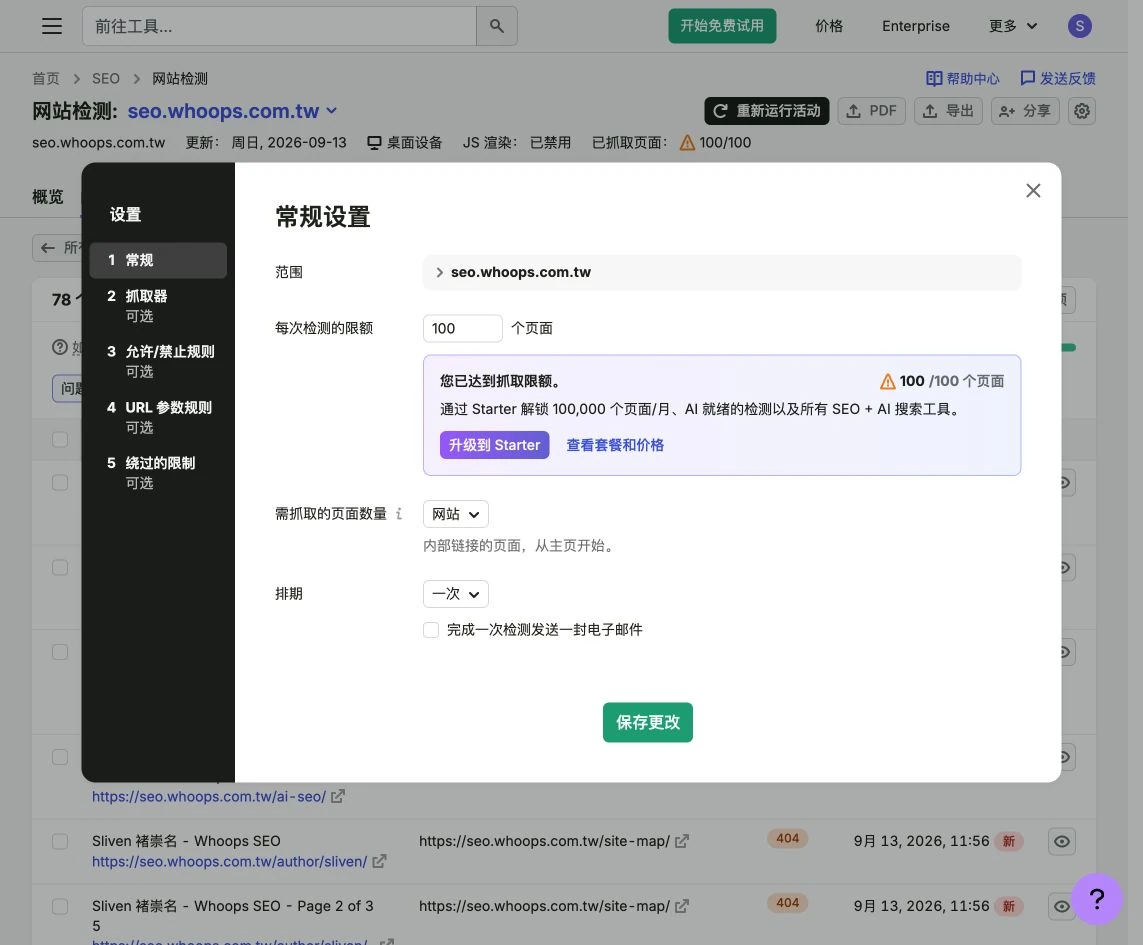Click info icon beside 需抓取的页面数量
Screen dimensions: 1143x945
pyautogui.click(x=399, y=513)
